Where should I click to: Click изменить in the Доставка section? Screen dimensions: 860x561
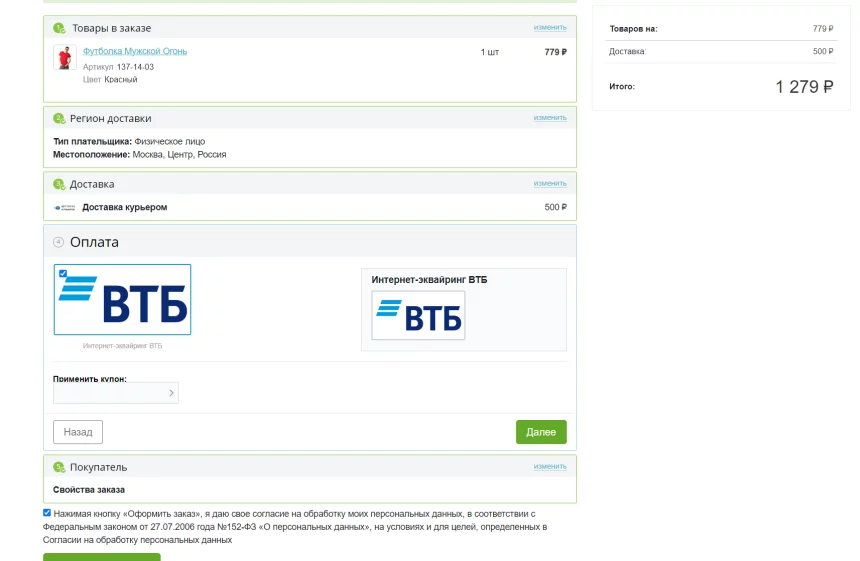coord(549,183)
